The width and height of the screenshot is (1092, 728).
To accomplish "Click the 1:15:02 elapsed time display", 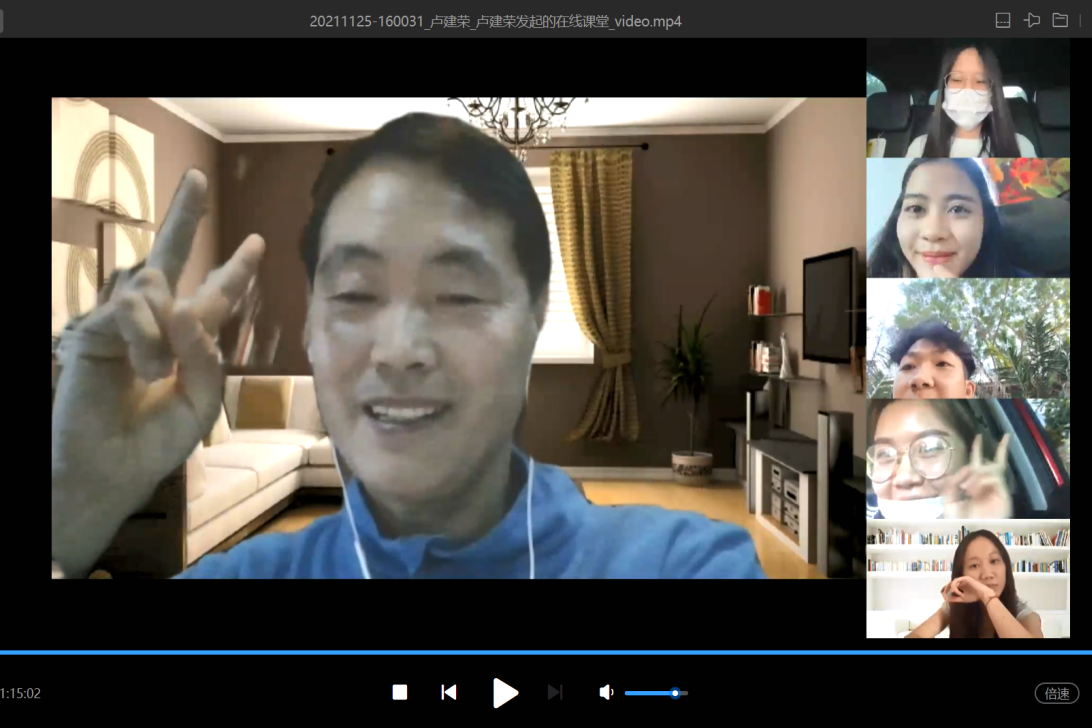I will pos(20,693).
